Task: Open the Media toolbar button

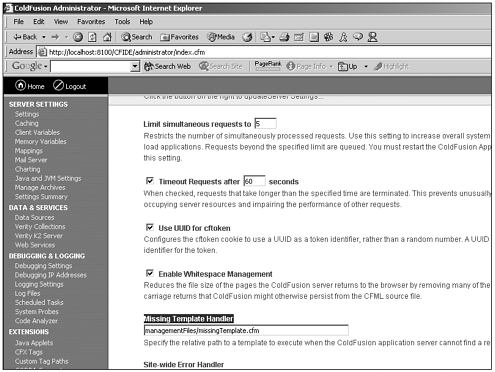Action: pyautogui.click(x=221, y=37)
